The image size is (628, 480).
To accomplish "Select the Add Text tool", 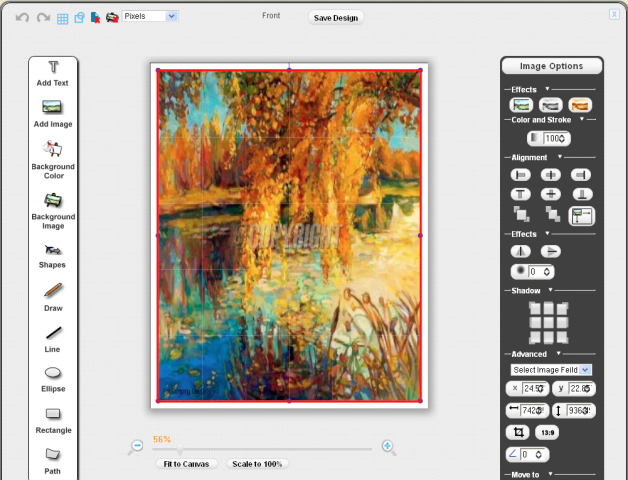I will pos(52,74).
